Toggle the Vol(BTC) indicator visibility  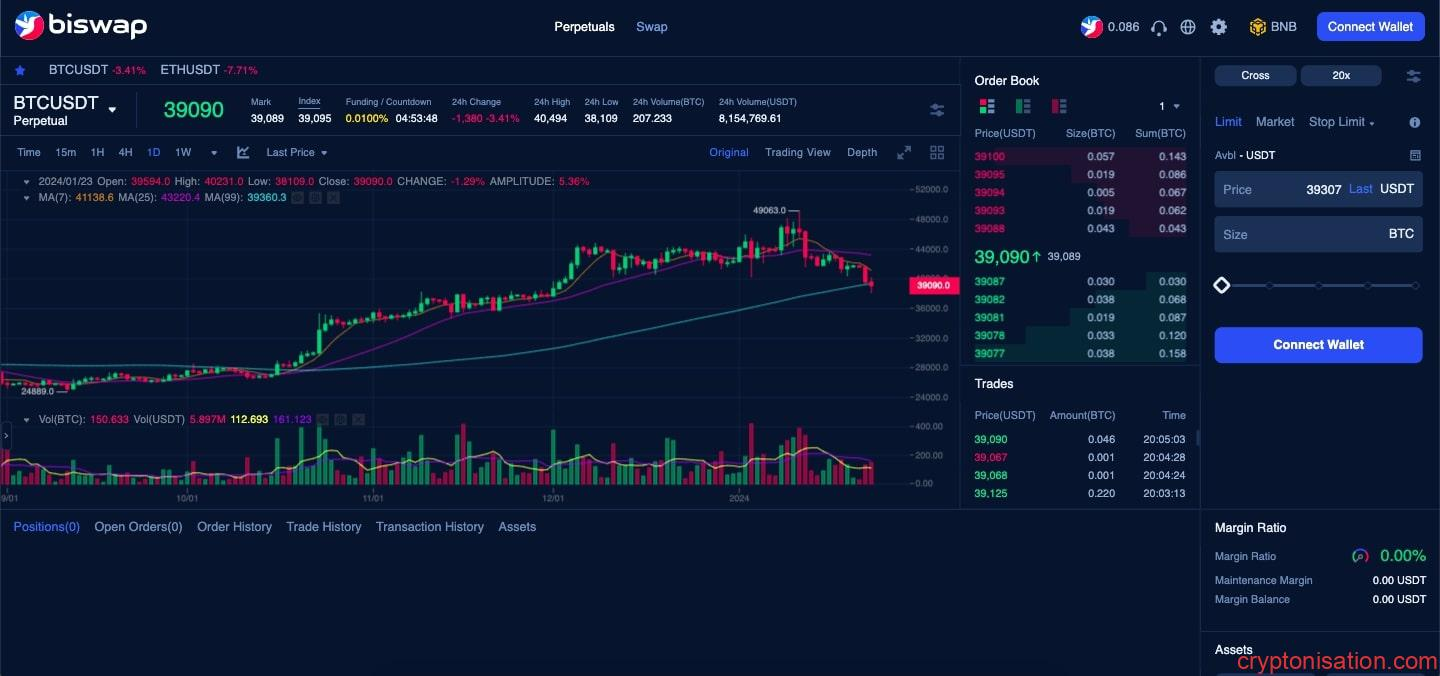322,420
